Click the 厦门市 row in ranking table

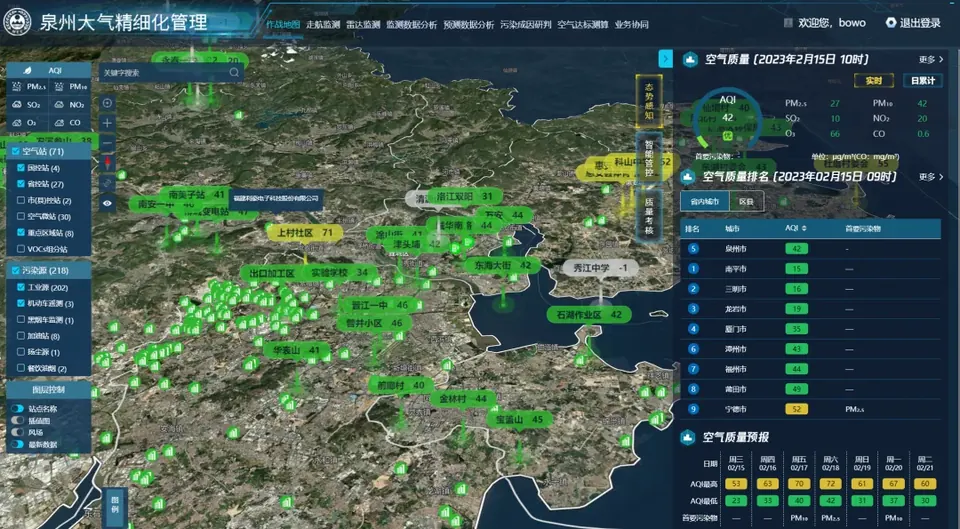[x=811, y=329]
